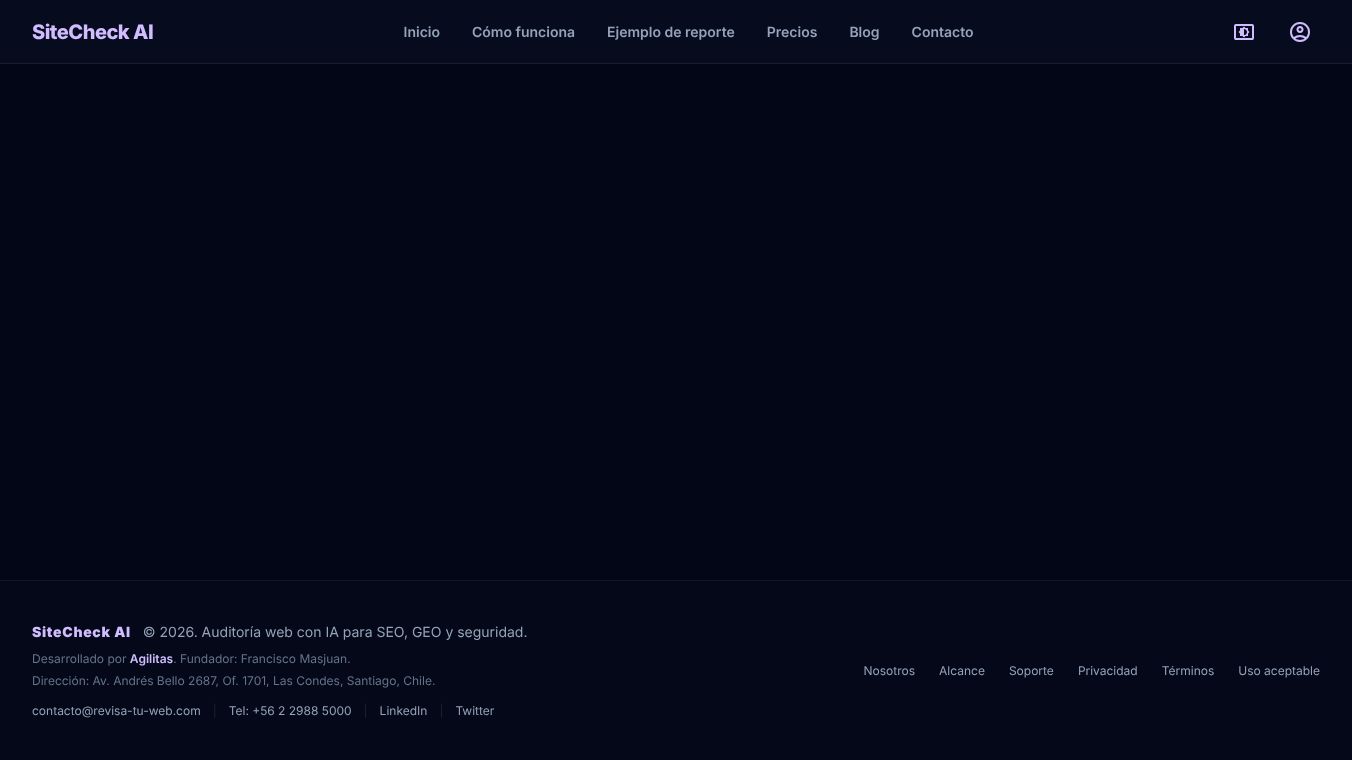Toggle the dark/light theme icon
The image size is (1352, 760).
[1244, 32]
